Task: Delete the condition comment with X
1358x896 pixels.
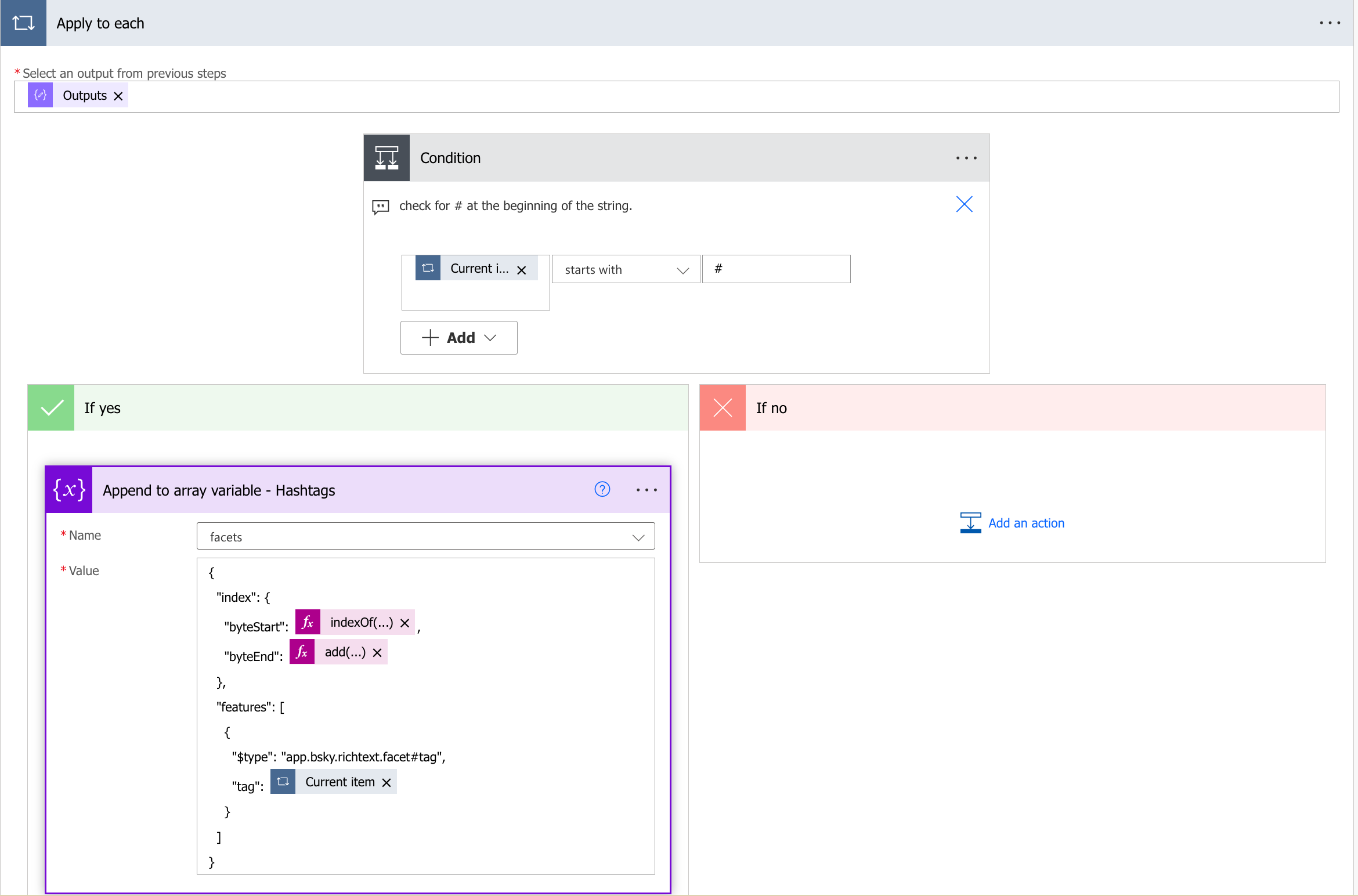Action: [x=964, y=204]
